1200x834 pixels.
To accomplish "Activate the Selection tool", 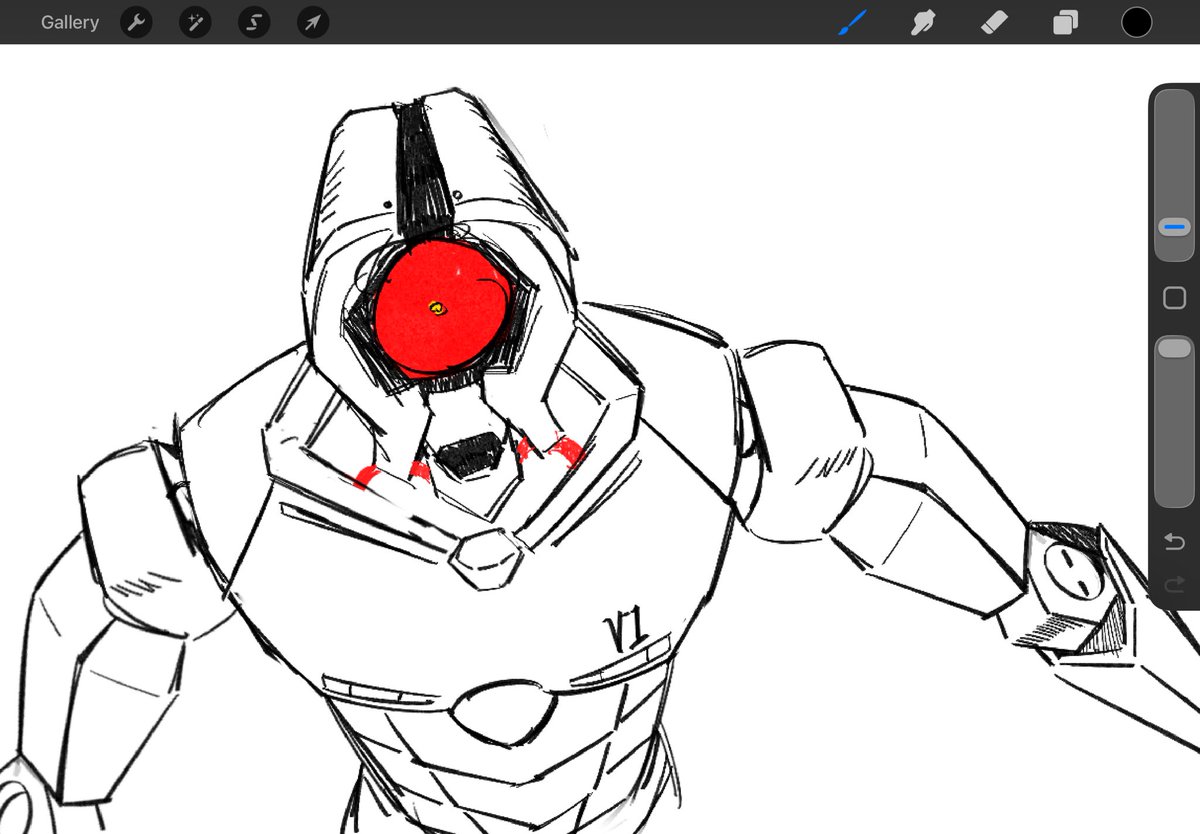I will pyautogui.click(x=254, y=22).
